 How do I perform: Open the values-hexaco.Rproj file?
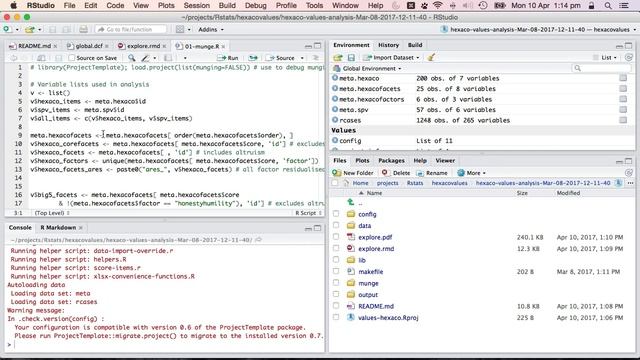388,317
